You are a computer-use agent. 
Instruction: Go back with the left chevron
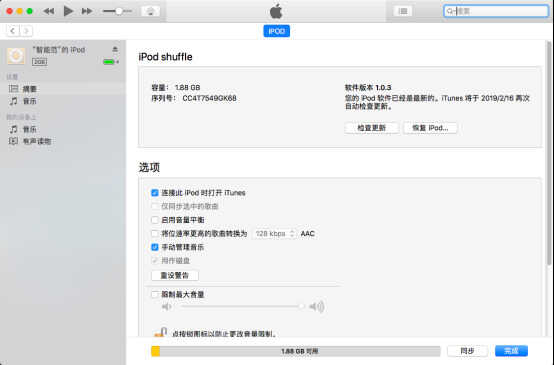tap(13, 31)
